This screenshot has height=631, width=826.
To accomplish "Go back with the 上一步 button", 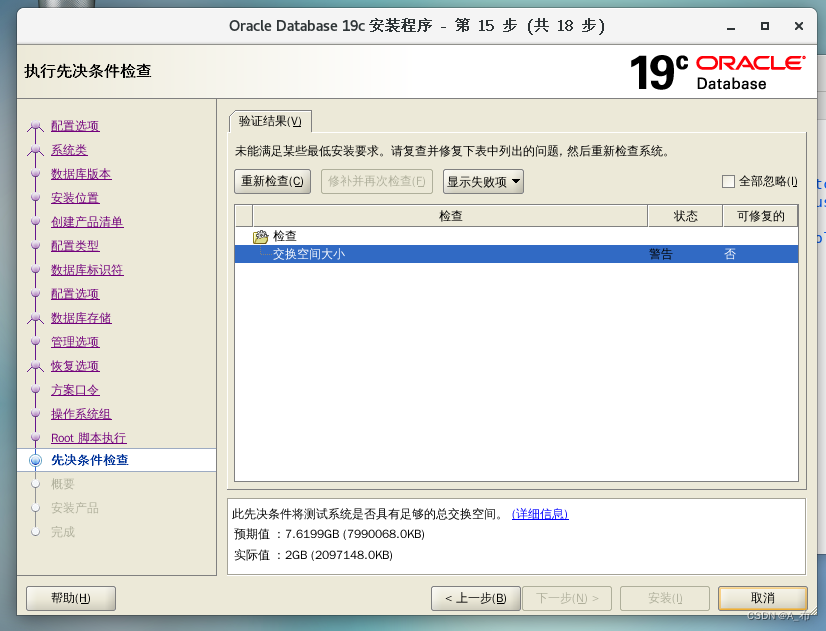I will 476,598.
